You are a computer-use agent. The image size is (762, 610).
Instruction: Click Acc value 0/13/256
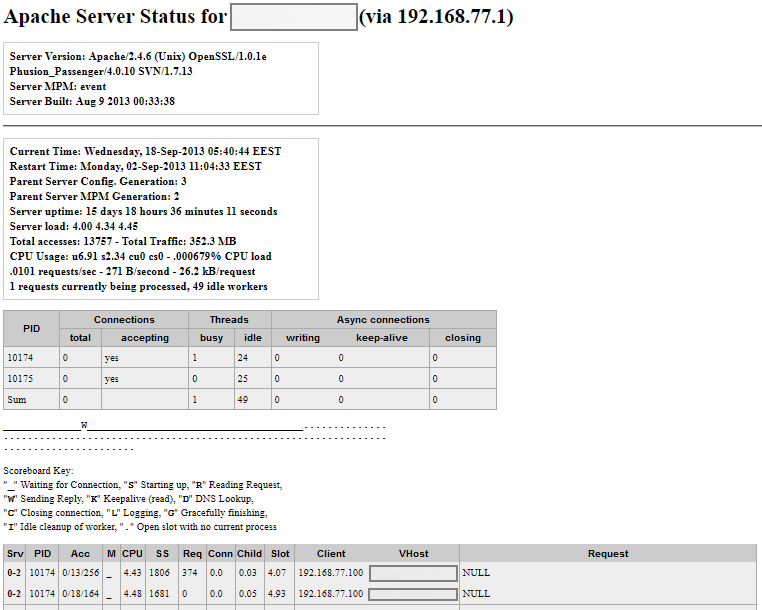click(81, 573)
